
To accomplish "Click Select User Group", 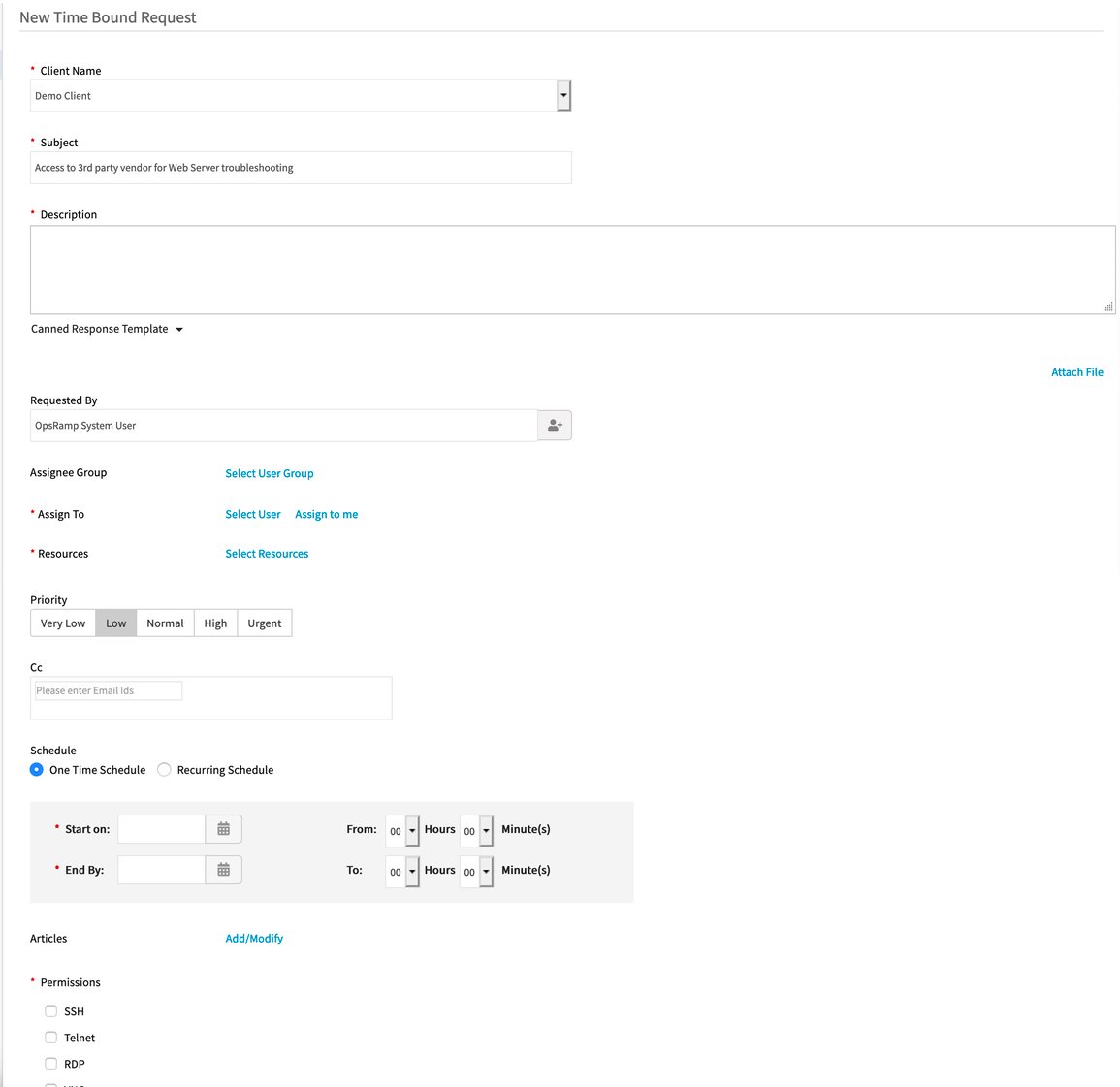I will tap(269, 473).
